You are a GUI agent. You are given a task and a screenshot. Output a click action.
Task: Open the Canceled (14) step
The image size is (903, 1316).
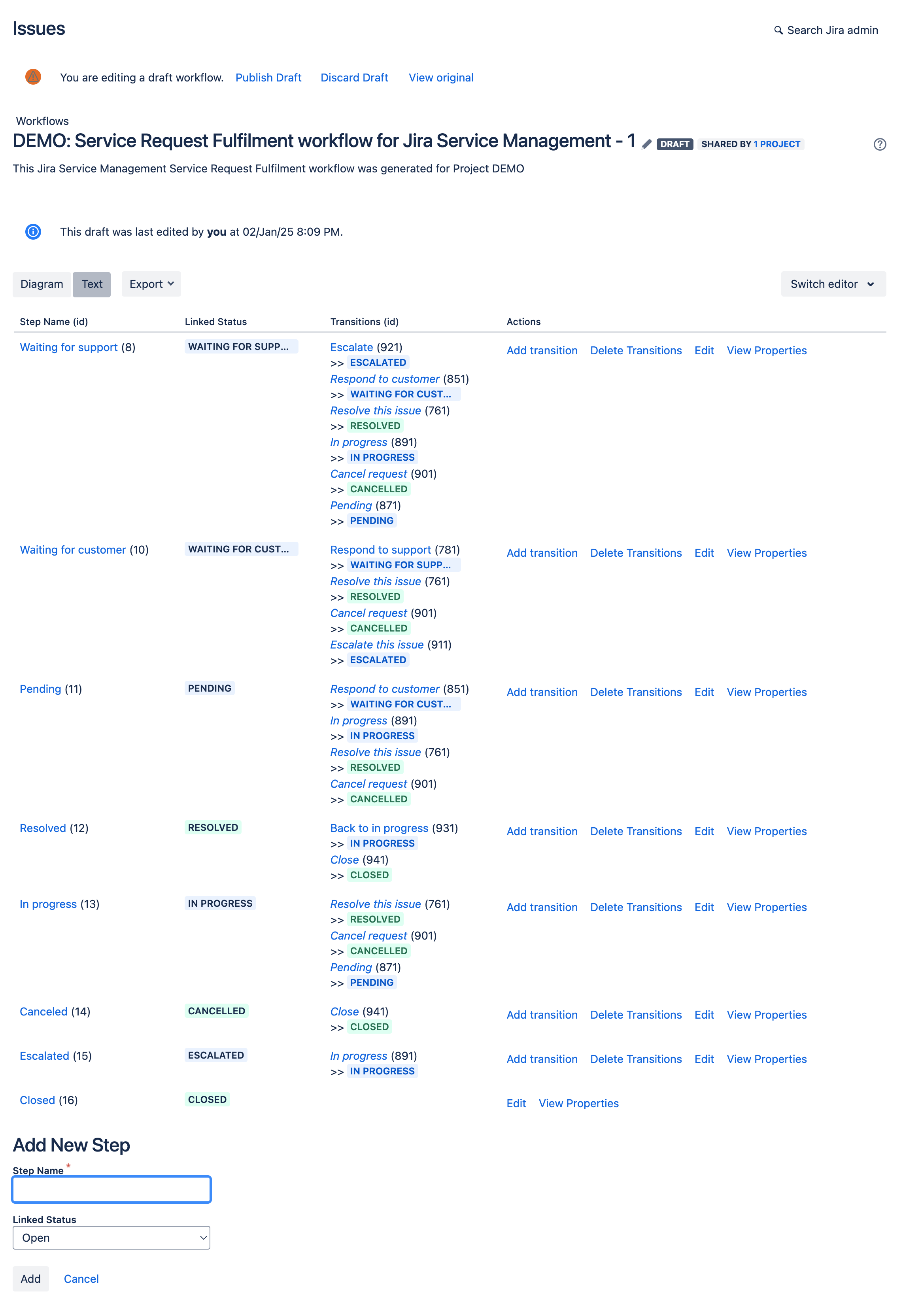pos(43,1012)
